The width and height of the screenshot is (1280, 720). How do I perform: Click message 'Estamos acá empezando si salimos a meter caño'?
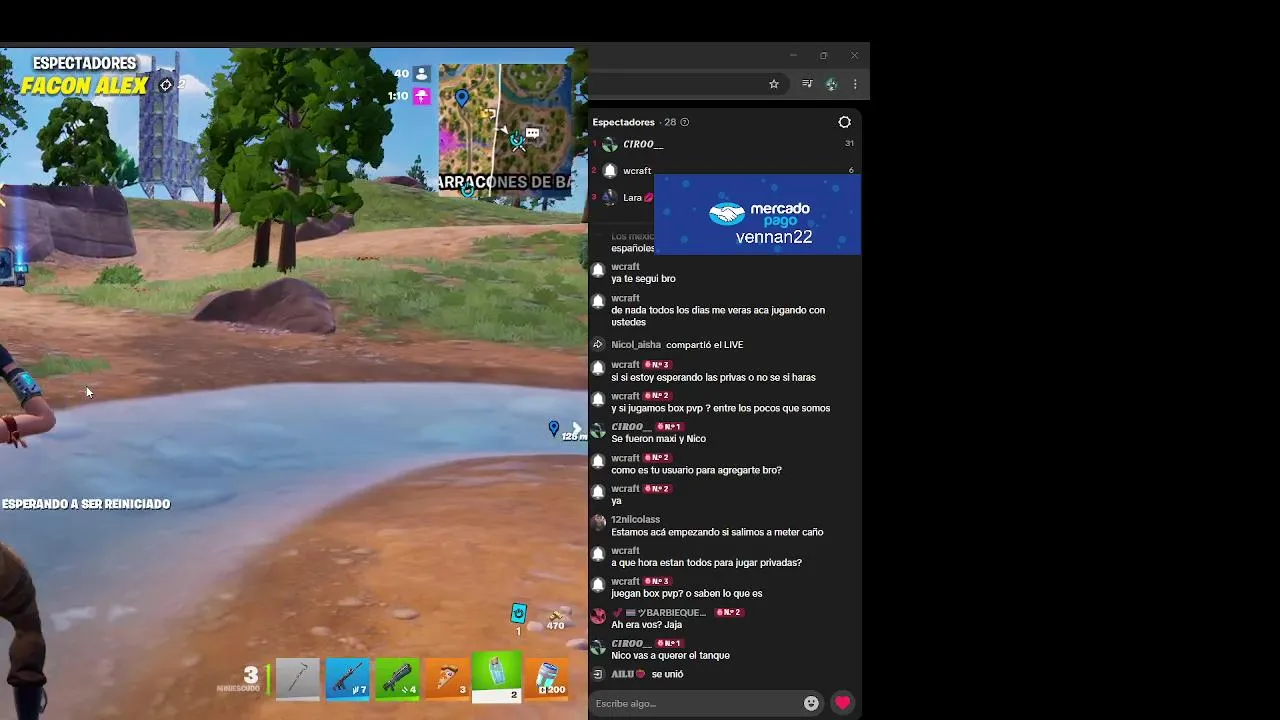[717, 532]
